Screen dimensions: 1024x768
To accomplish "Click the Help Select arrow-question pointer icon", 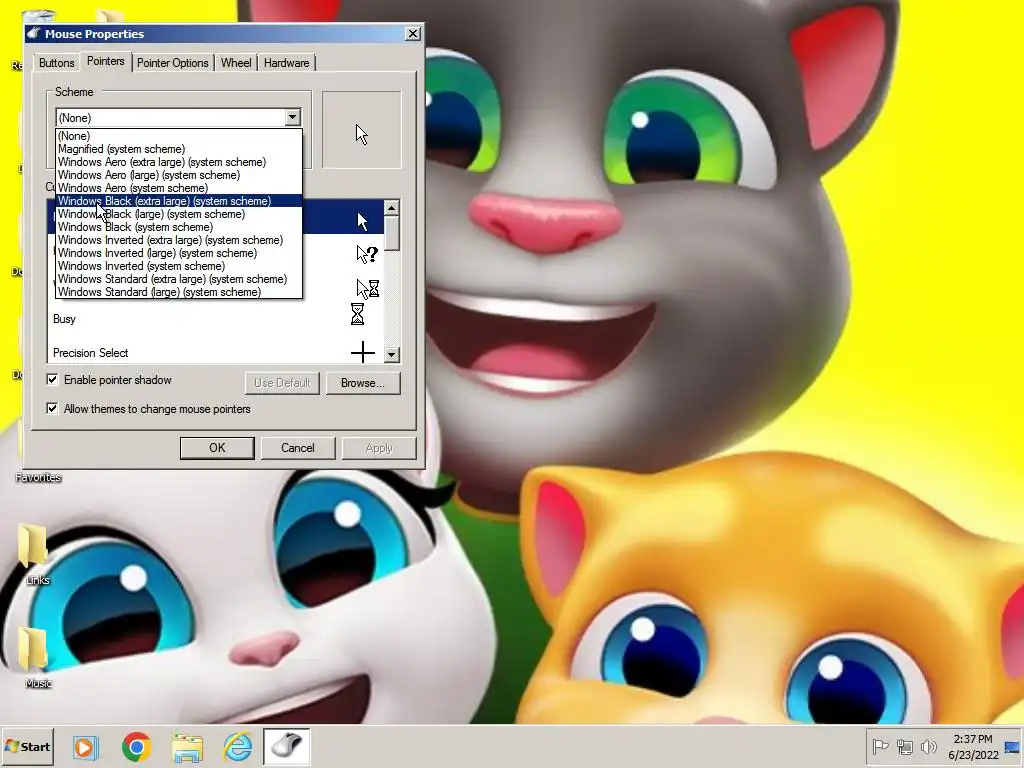I will tap(366, 254).
